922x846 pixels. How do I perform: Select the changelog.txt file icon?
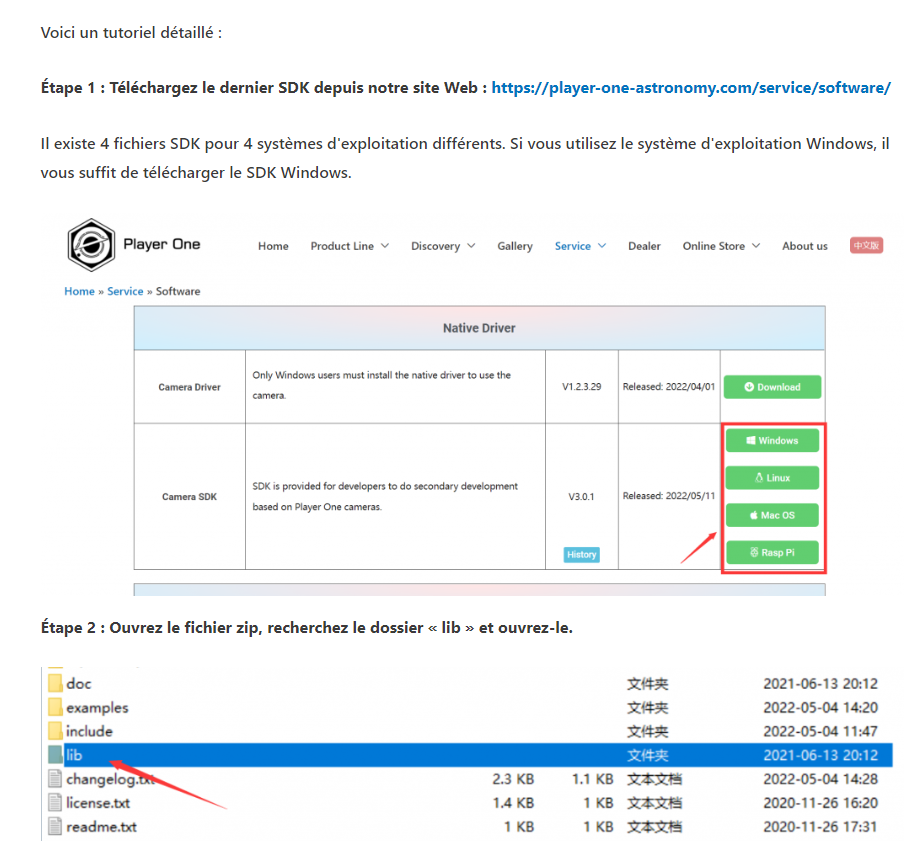[x=55, y=779]
